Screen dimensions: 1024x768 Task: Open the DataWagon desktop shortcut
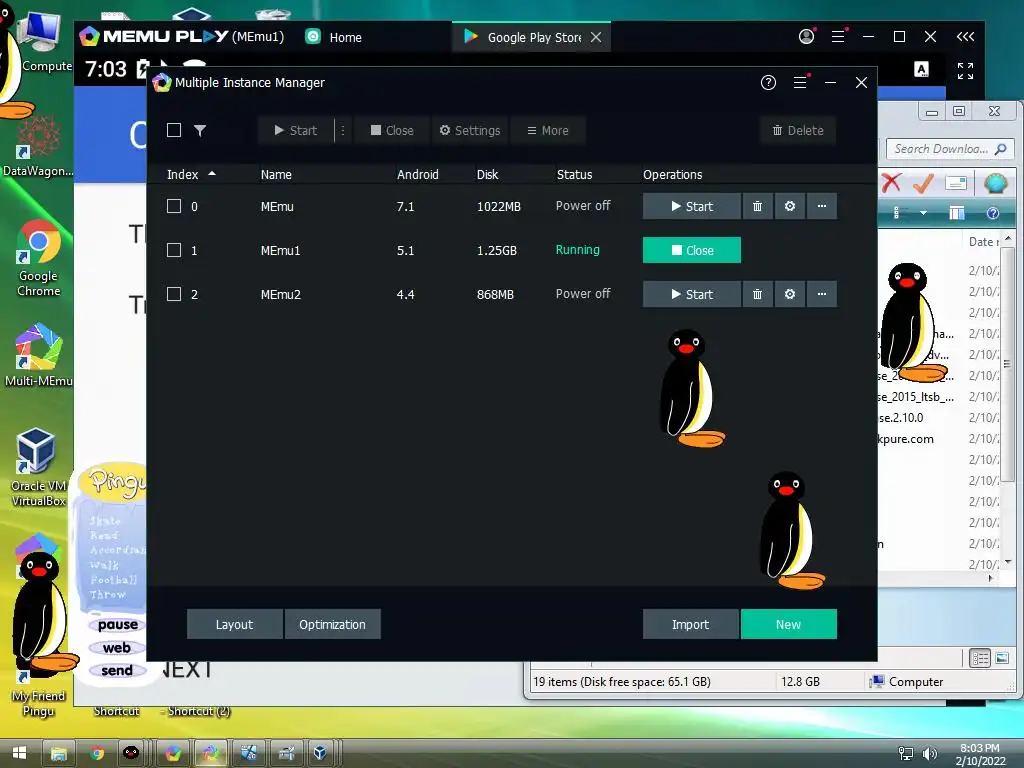38,146
